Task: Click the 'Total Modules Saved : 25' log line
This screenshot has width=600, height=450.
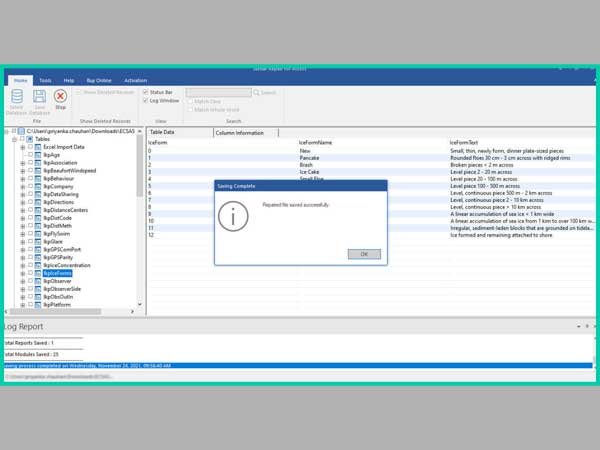Action: (x=31, y=354)
